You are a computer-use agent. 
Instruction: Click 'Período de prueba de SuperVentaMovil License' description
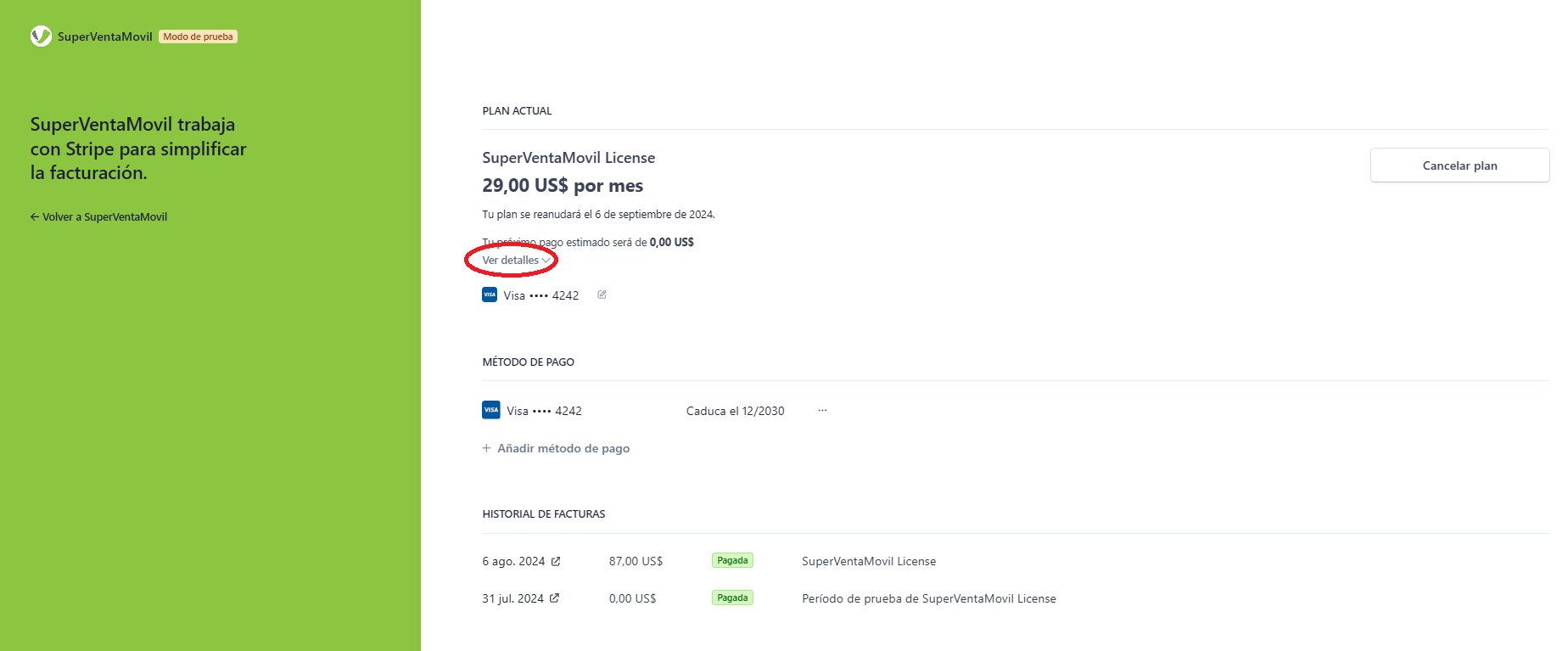click(x=929, y=598)
